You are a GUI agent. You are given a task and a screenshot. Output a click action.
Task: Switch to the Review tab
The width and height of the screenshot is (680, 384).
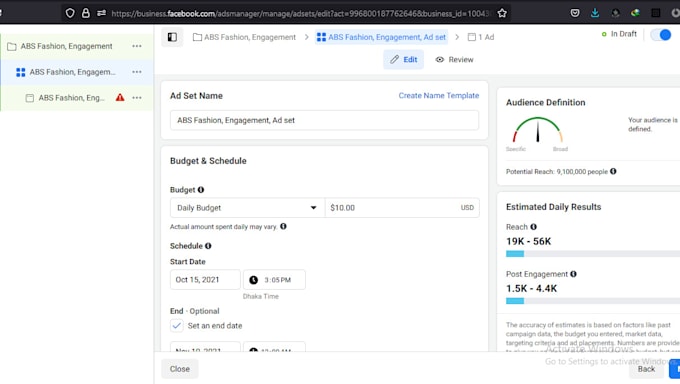(x=454, y=59)
